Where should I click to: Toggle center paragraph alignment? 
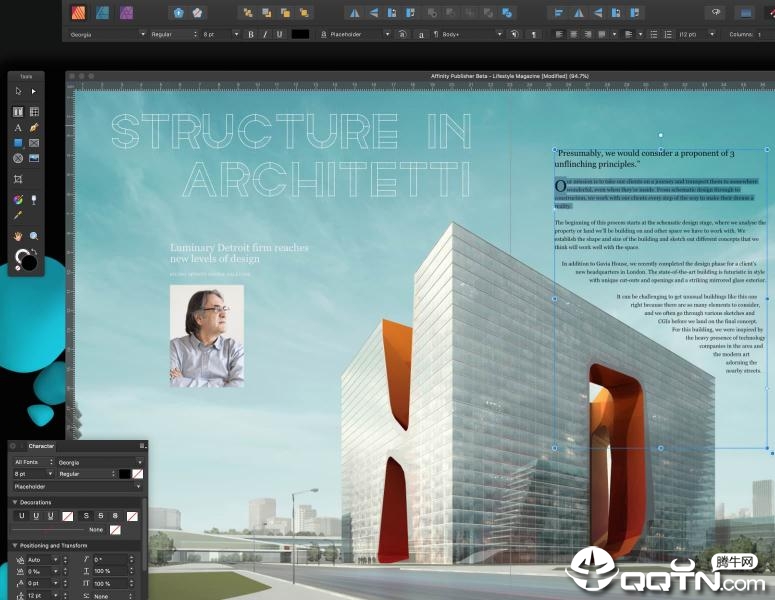[573, 34]
